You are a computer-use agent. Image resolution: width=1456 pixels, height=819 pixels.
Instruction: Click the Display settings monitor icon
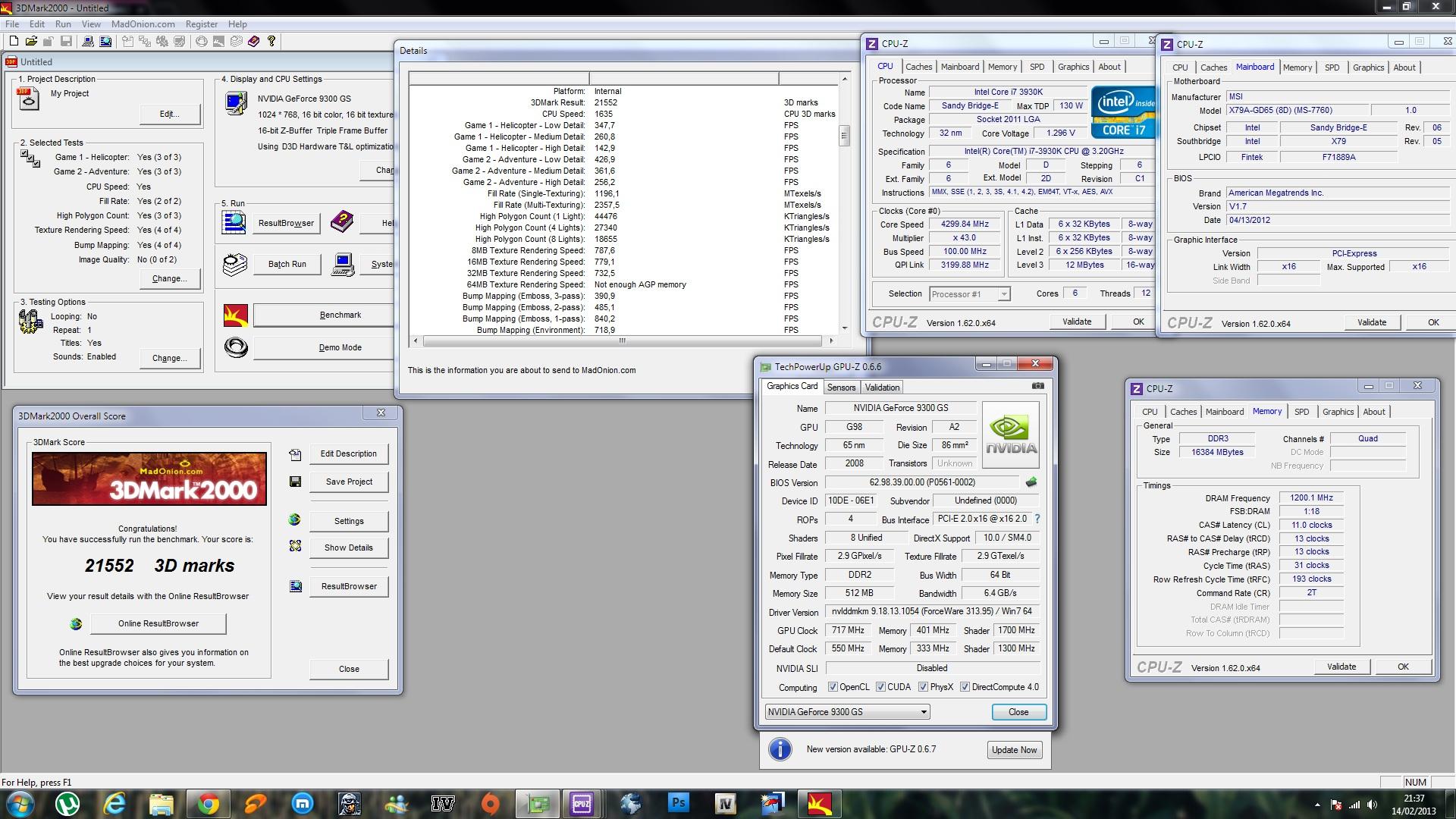(236, 102)
